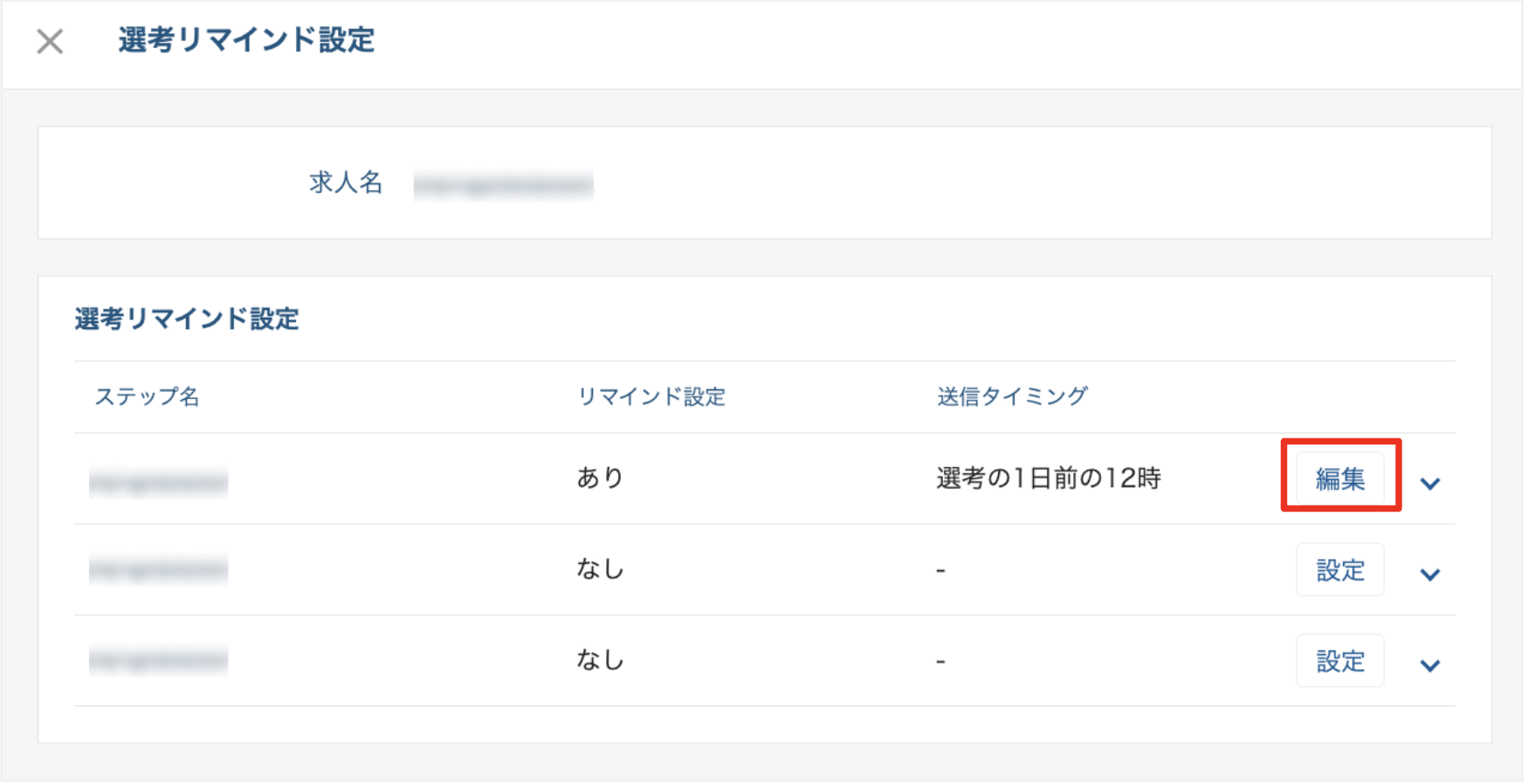This screenshot has height=784, width=1528.
Task: Click the X icon in the header
Action: pos(50,42)
